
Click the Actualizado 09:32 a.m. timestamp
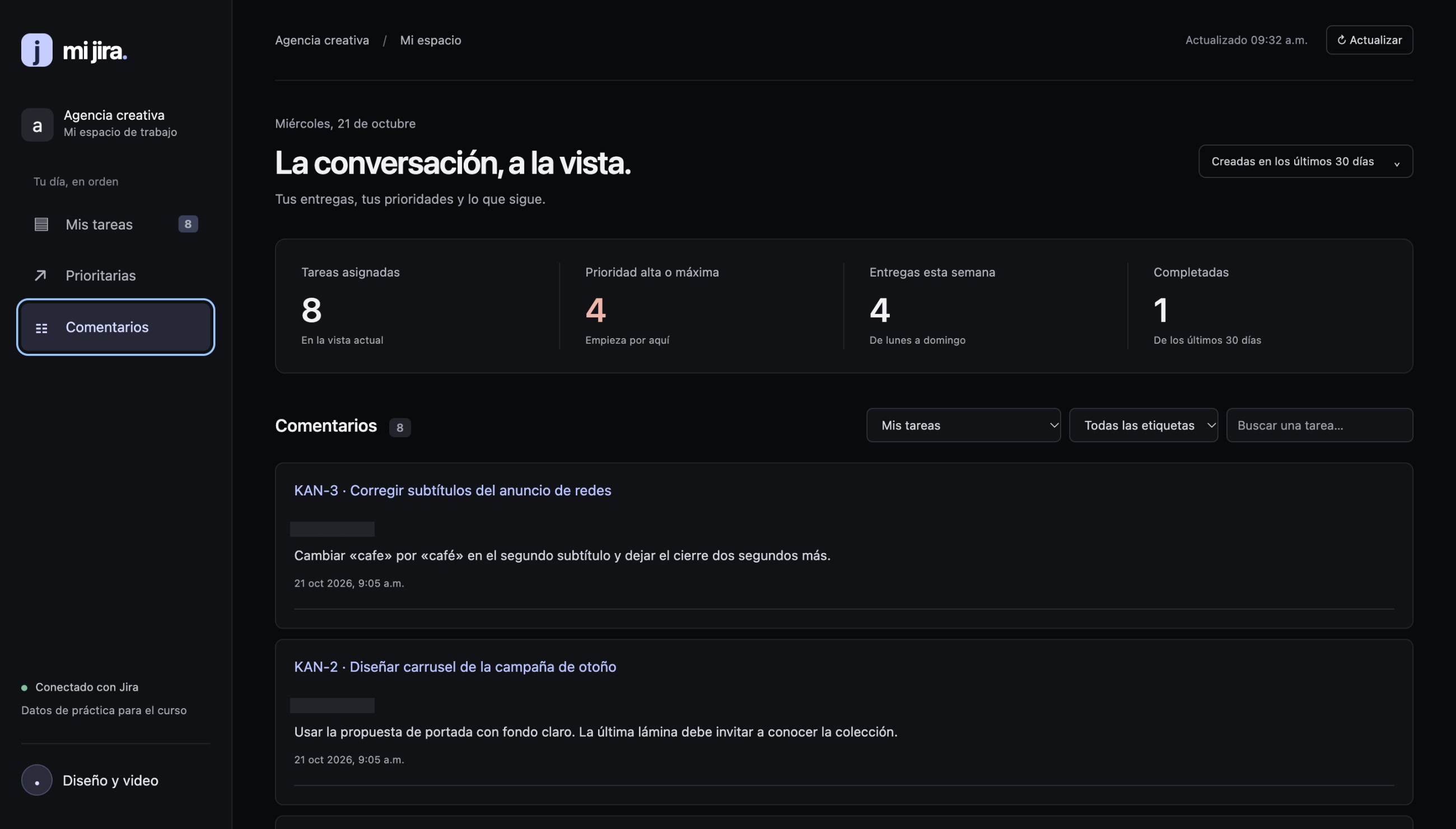click(1247, 40)
